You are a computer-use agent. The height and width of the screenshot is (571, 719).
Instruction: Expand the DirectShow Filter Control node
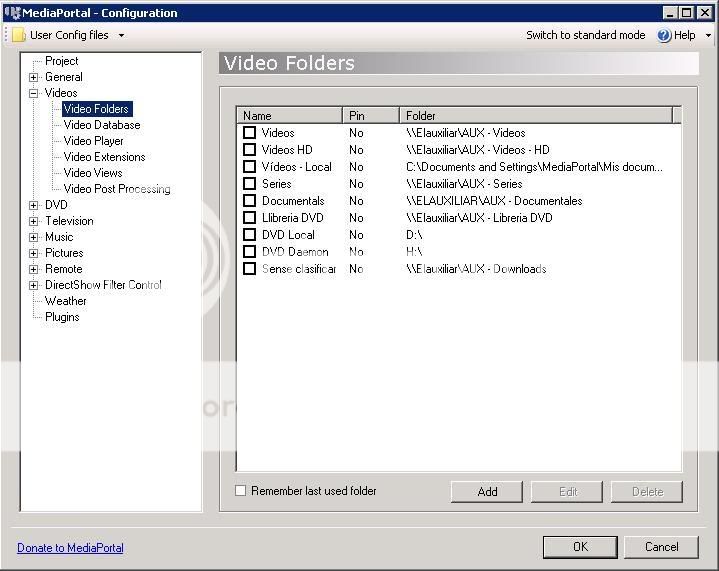[x=33, y=285]
